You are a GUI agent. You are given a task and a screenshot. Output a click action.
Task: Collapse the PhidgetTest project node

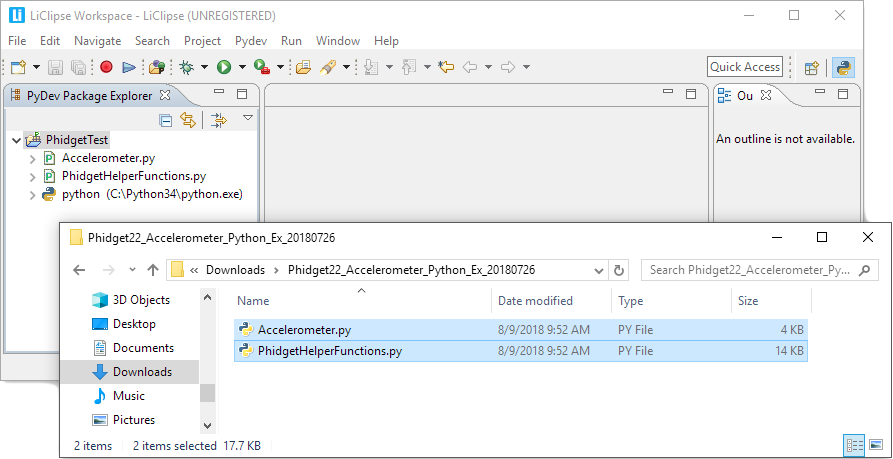click(15, 140)
